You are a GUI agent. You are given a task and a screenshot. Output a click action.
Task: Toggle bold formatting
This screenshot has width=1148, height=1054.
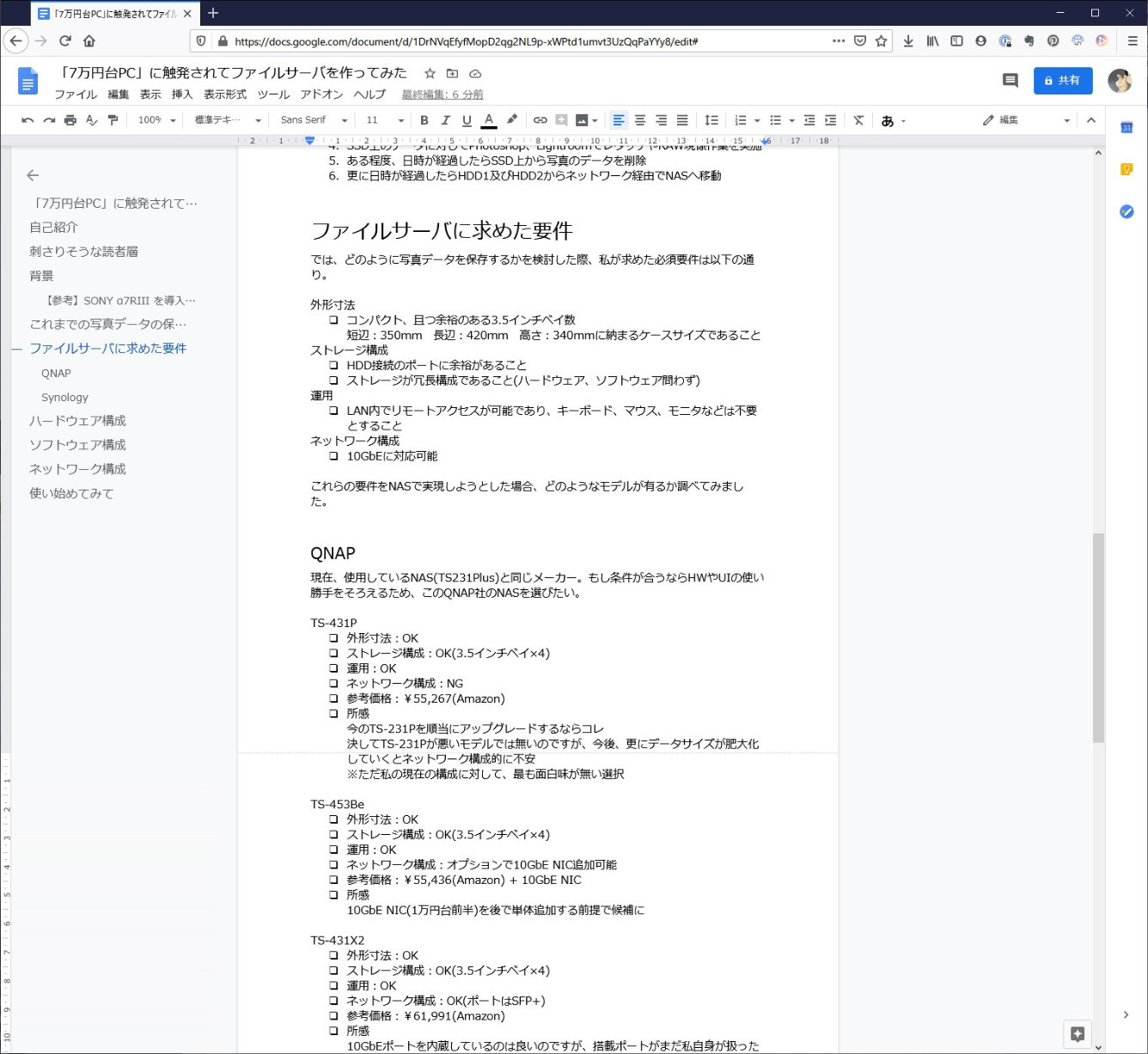click(424, 120)
